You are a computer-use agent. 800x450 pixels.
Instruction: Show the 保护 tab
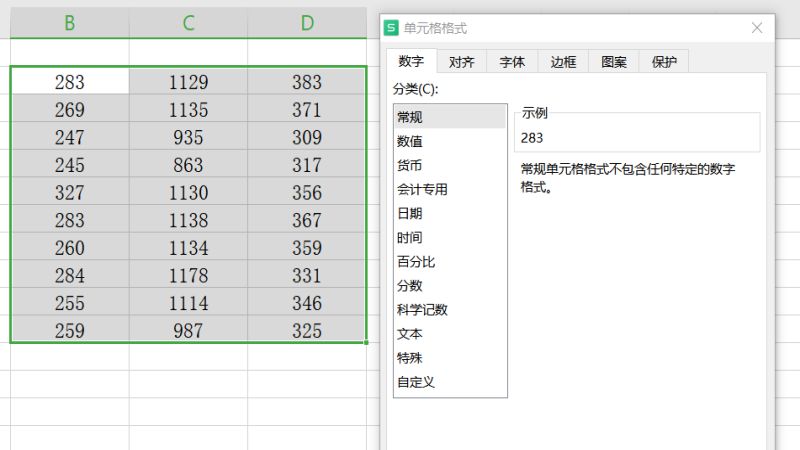tap(664, 62)
